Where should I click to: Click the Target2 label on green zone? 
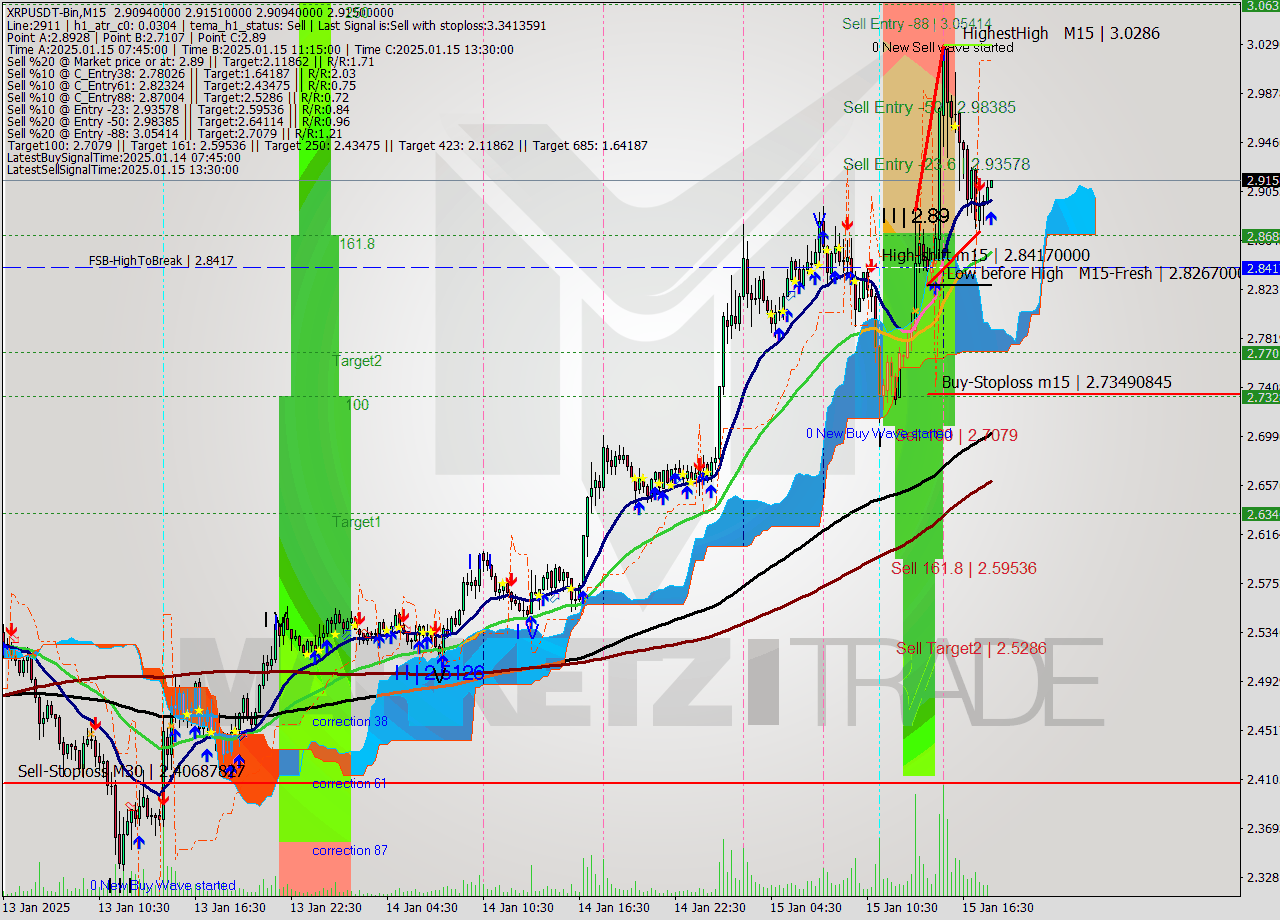point(357,361)
